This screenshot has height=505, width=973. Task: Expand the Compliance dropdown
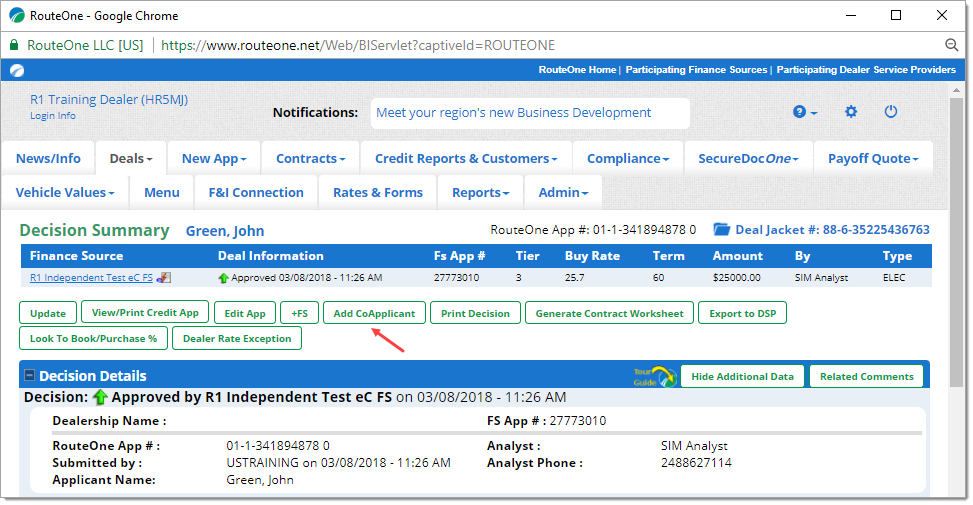pyautogui.click(x=628, y=158)
